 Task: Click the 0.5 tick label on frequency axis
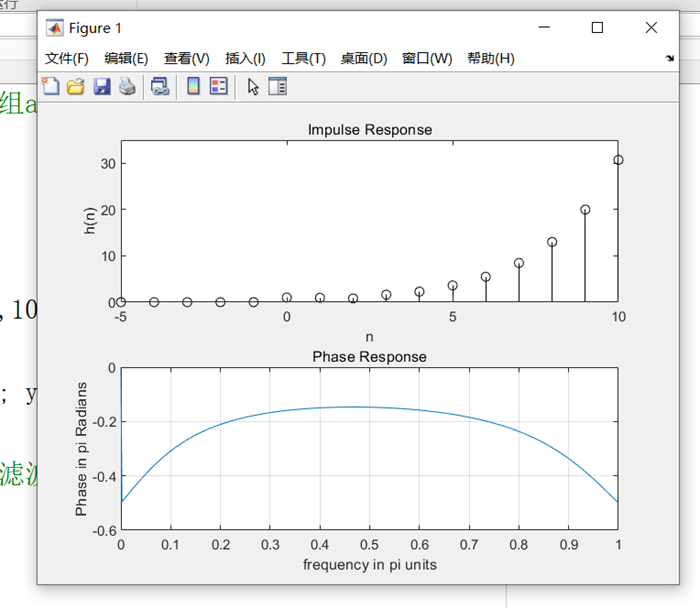coord(369,545)
